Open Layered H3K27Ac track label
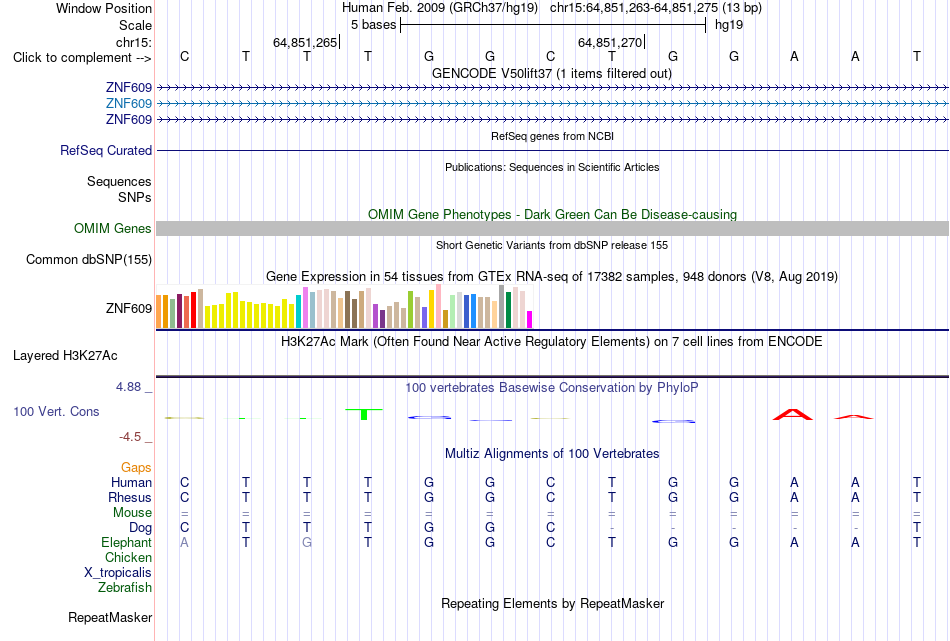This screenshot has height=641, width=950. (65, 356)
